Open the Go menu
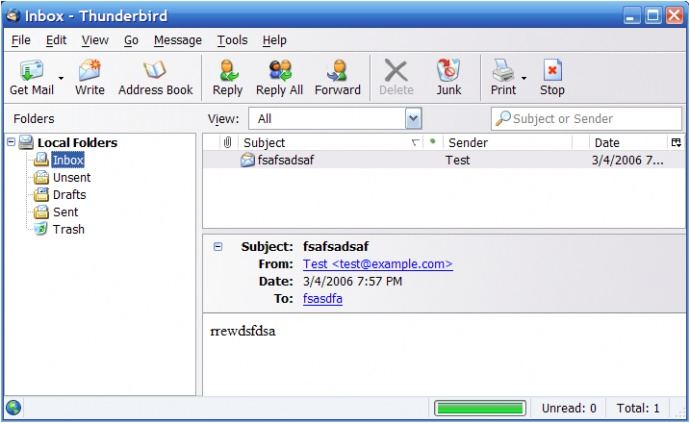690x423 pixels. coord(131,40)
